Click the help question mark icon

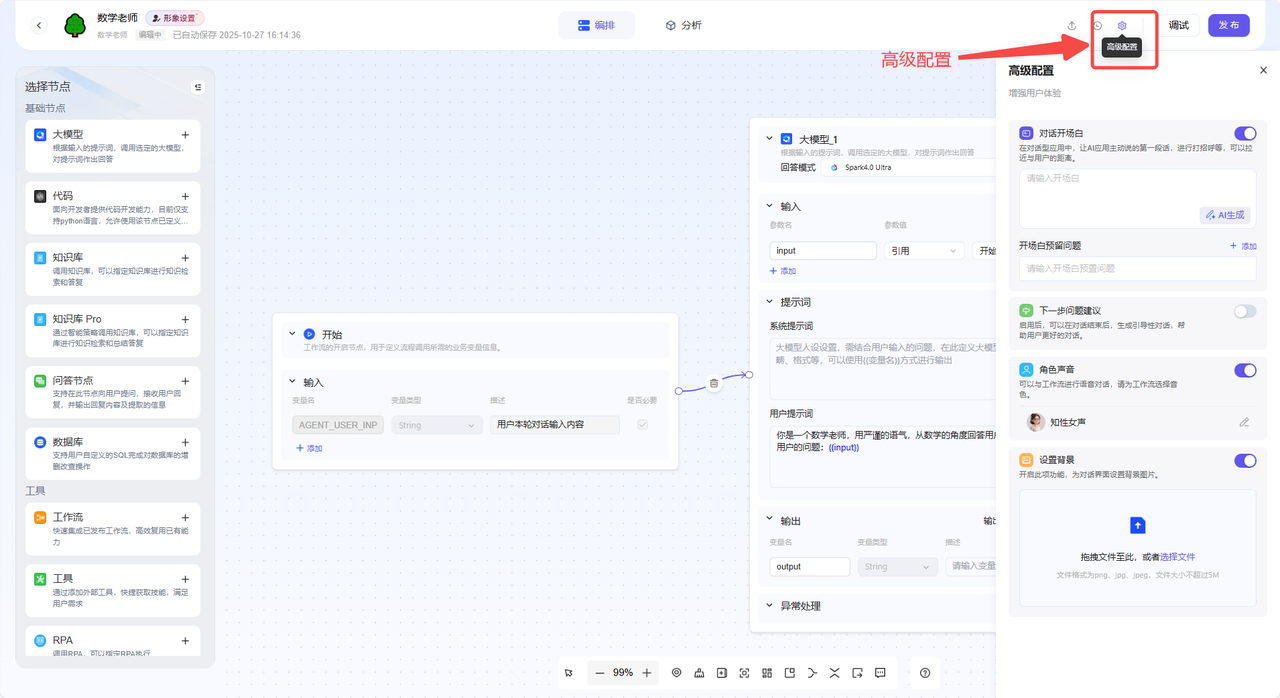click(925, 673)
